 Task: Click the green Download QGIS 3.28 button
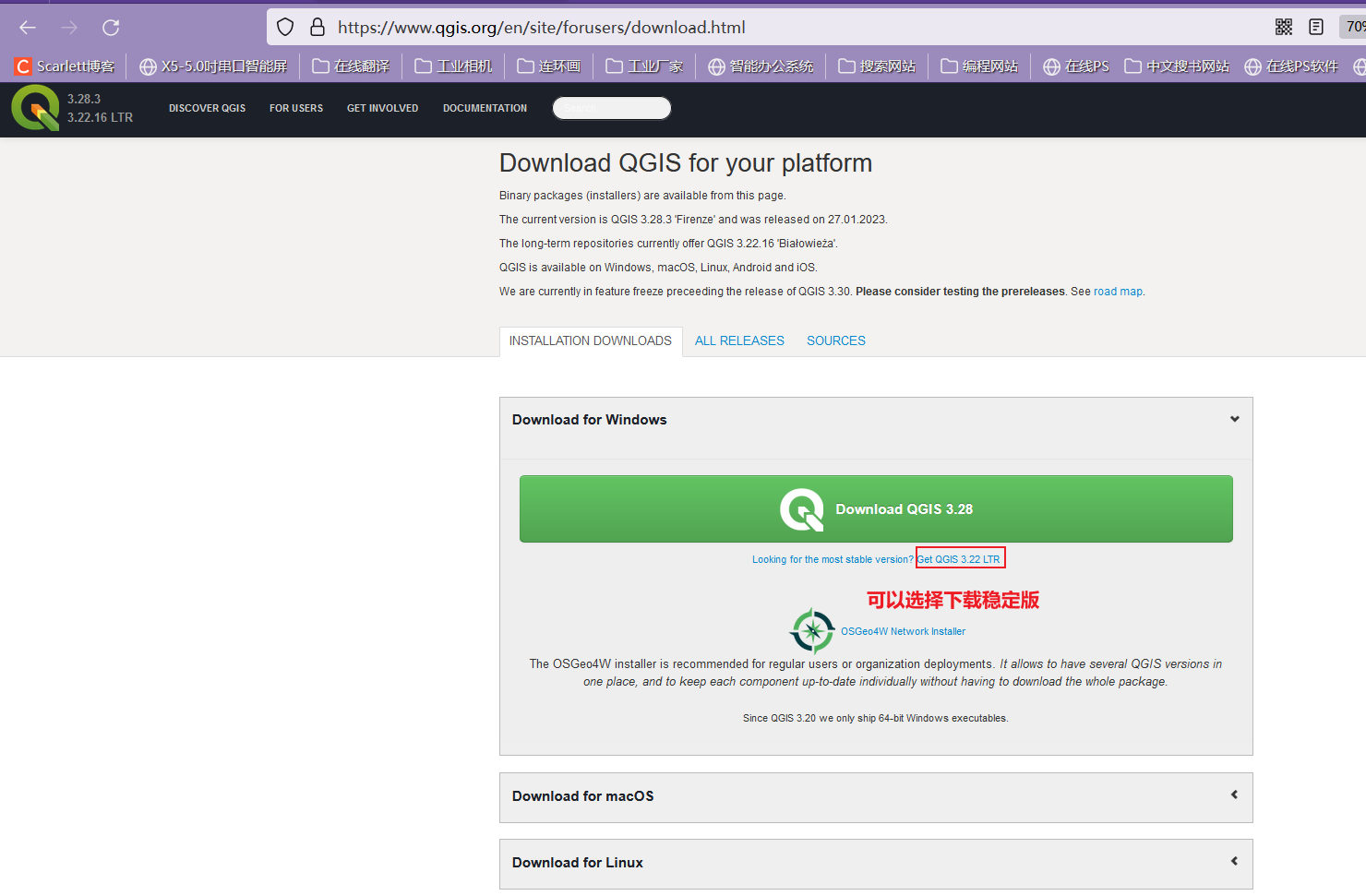876,508
